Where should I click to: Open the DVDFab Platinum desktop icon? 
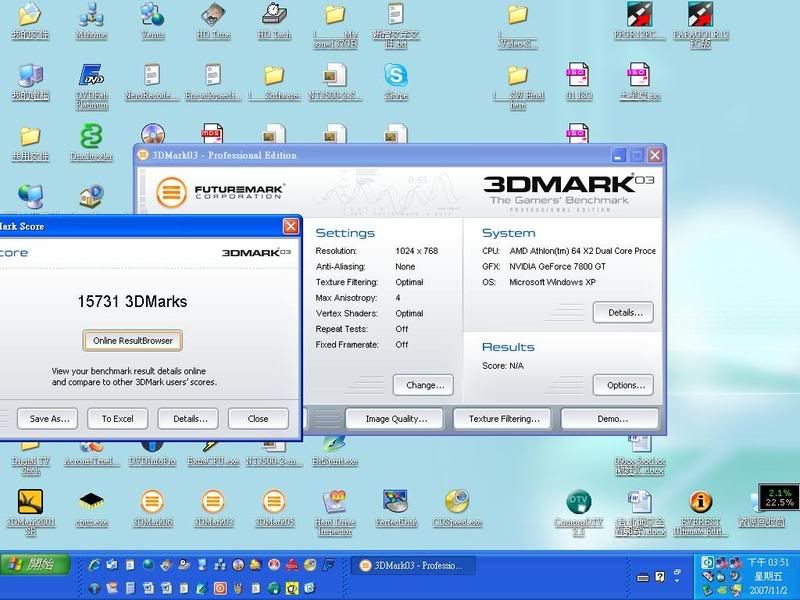point(92,86)
